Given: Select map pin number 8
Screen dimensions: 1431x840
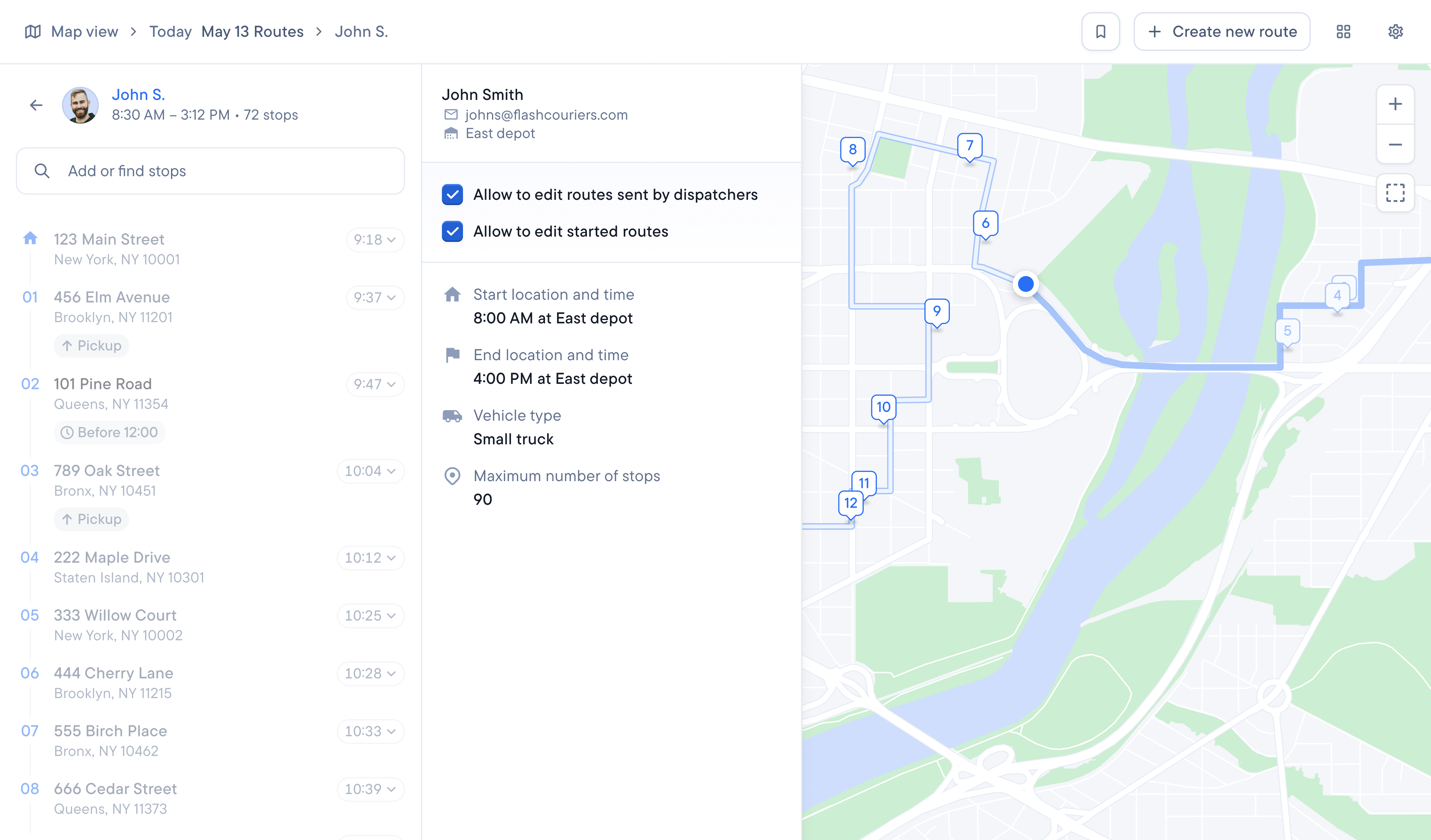Looking at the screenshot, I should click(x=852, y=151).
